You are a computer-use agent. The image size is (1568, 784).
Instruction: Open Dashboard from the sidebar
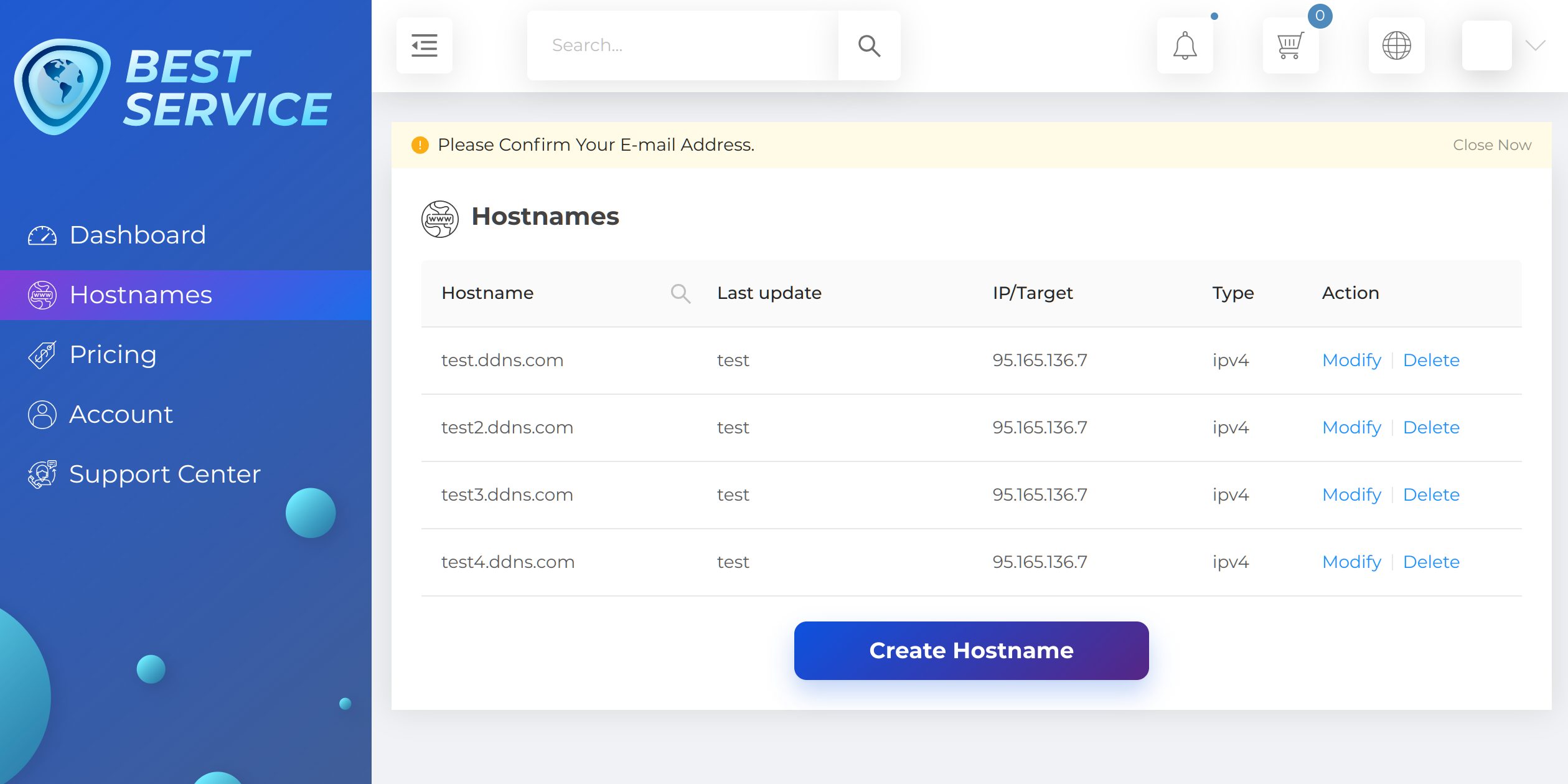138,235
